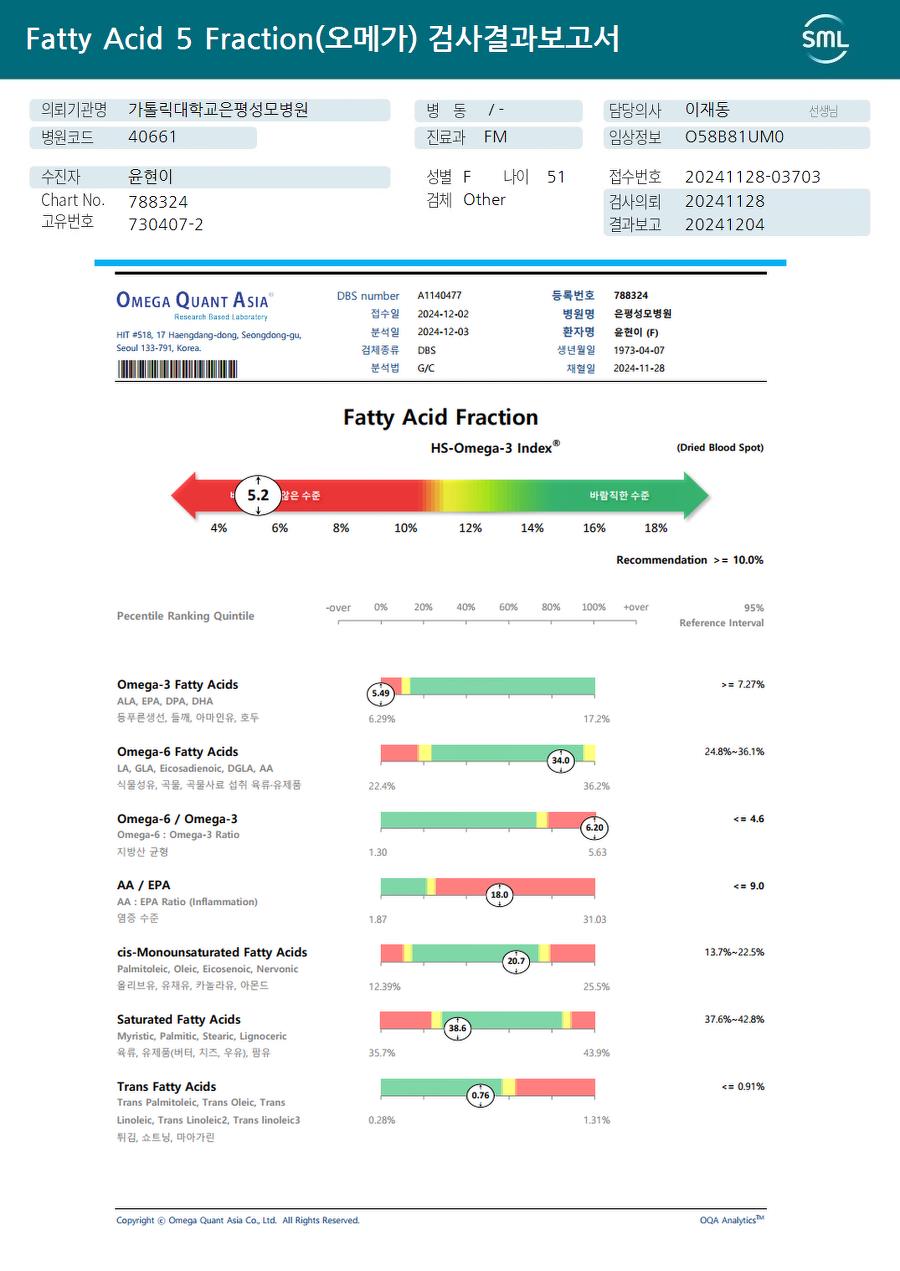Click the green arrow tip of index scale
This screenshot has width=900, height=1271.
pyautogui.click(x=698, y=495)
